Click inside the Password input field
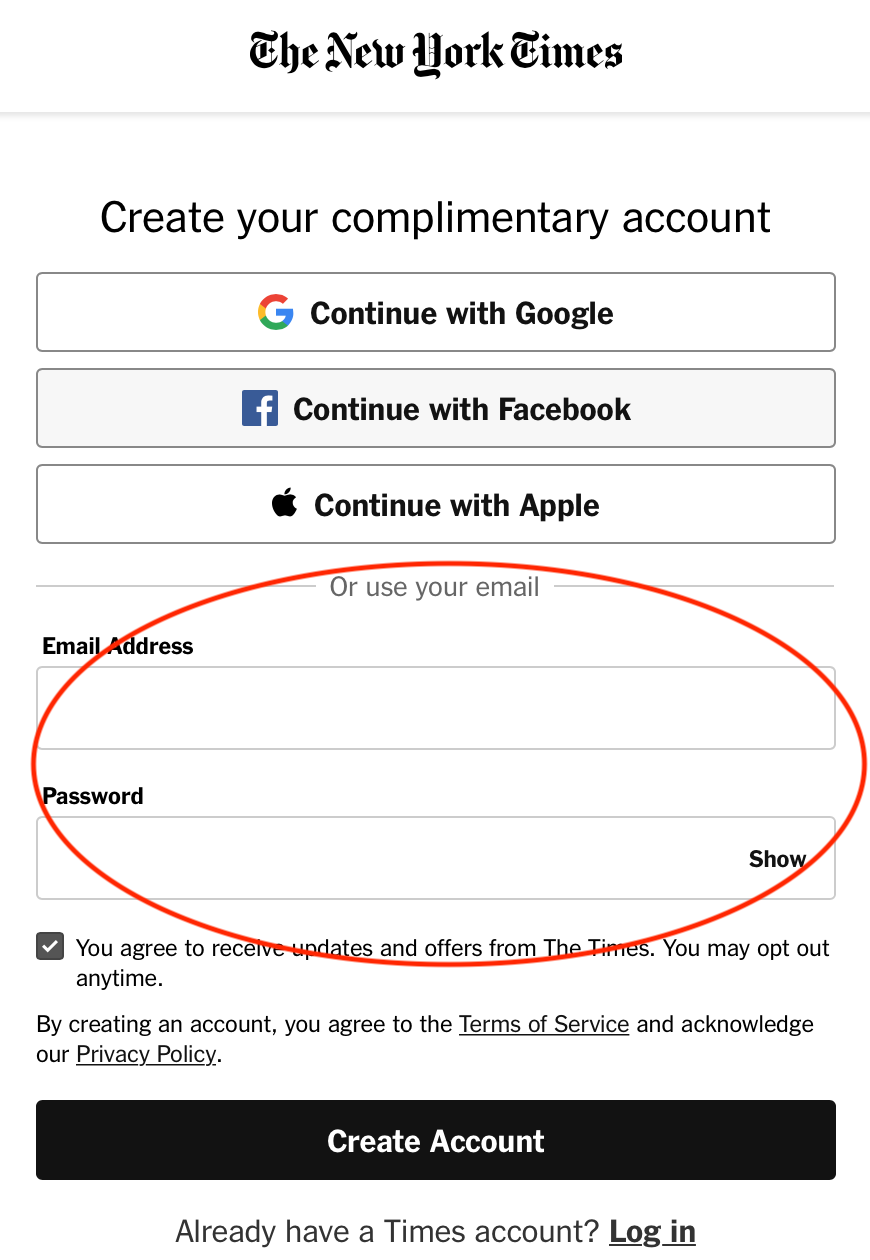Image resolution: width=870 pixels, height=1260 pixels. (x=380, y=858)
